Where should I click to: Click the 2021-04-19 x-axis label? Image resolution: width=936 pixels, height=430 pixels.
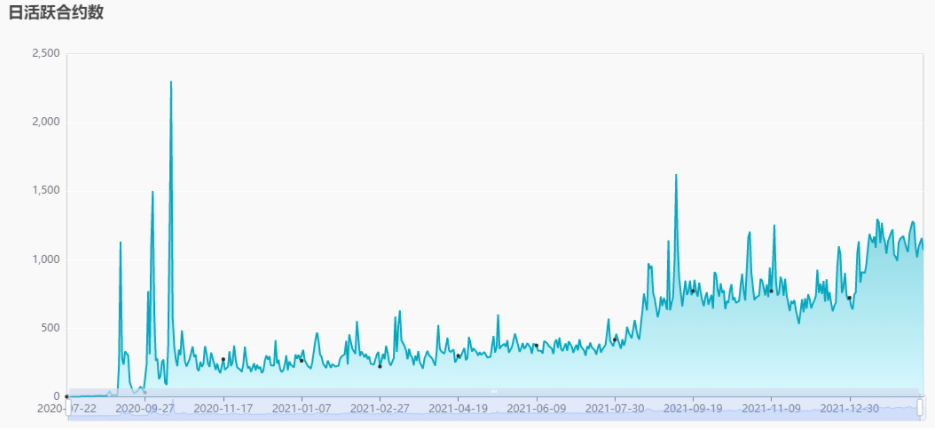click(x=458, y=408)
